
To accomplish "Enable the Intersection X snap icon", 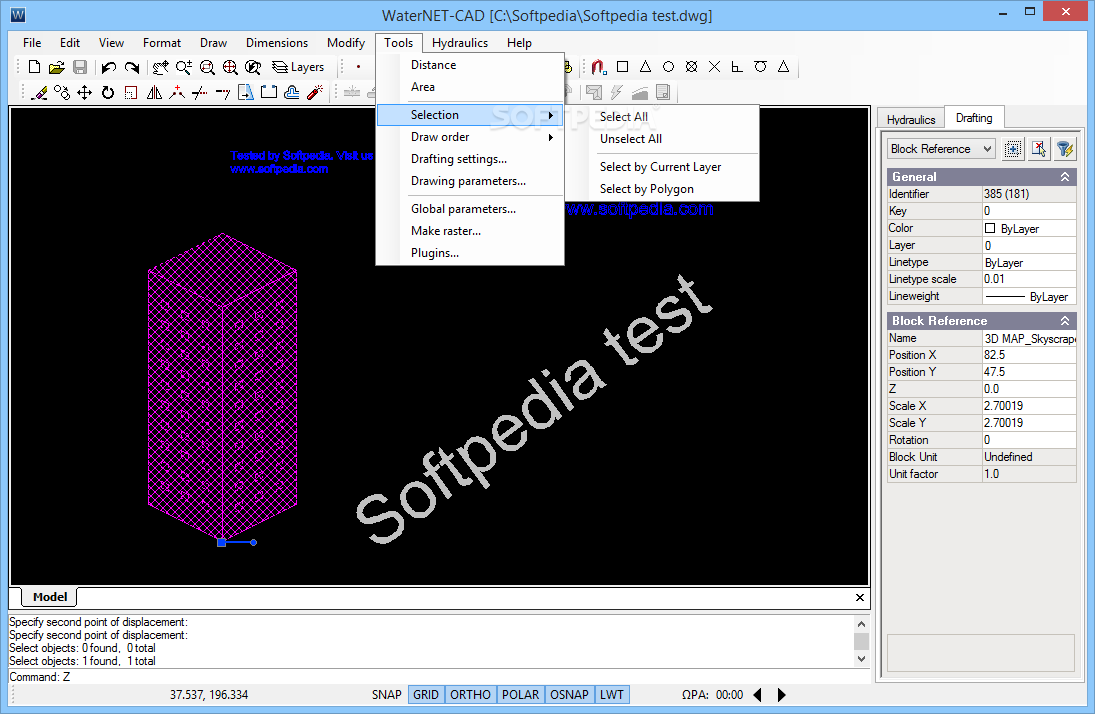I will pyautogui.click(x=714, y=67).
